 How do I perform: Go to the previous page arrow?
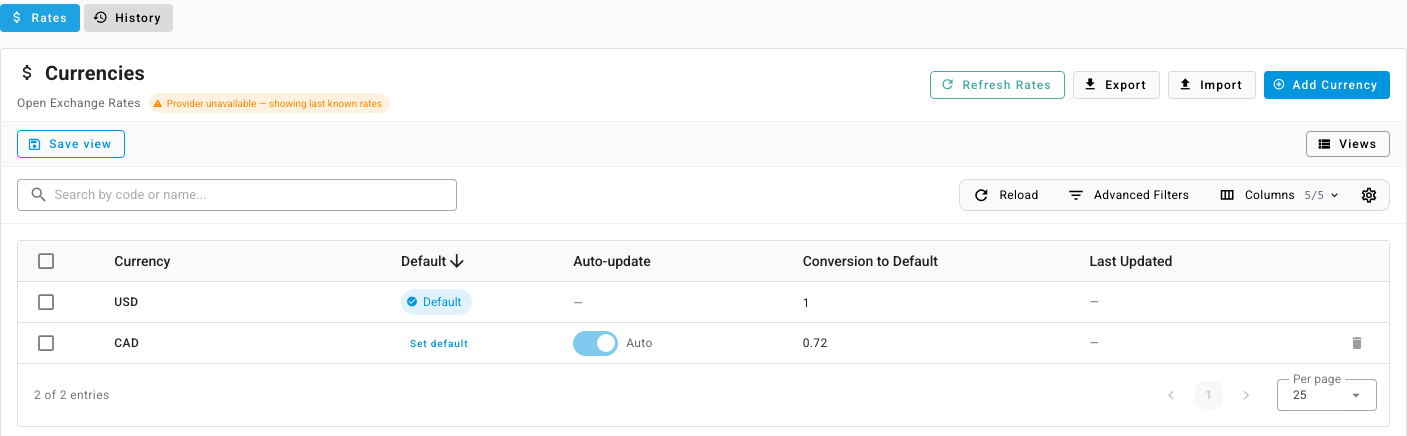point(1171,395)
